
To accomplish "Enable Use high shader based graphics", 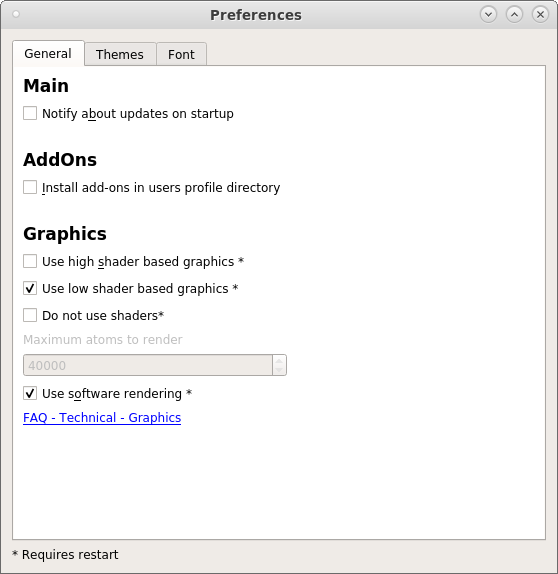I will (30, 261).
